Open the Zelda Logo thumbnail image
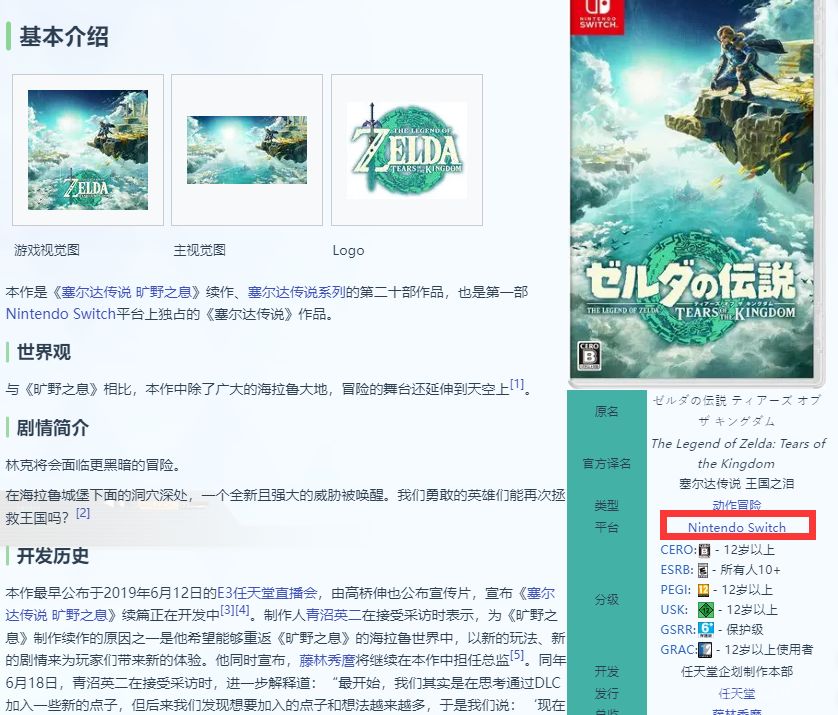Image resolution: width=838 pixels, height=715 pixels. [x=407, y=150]
